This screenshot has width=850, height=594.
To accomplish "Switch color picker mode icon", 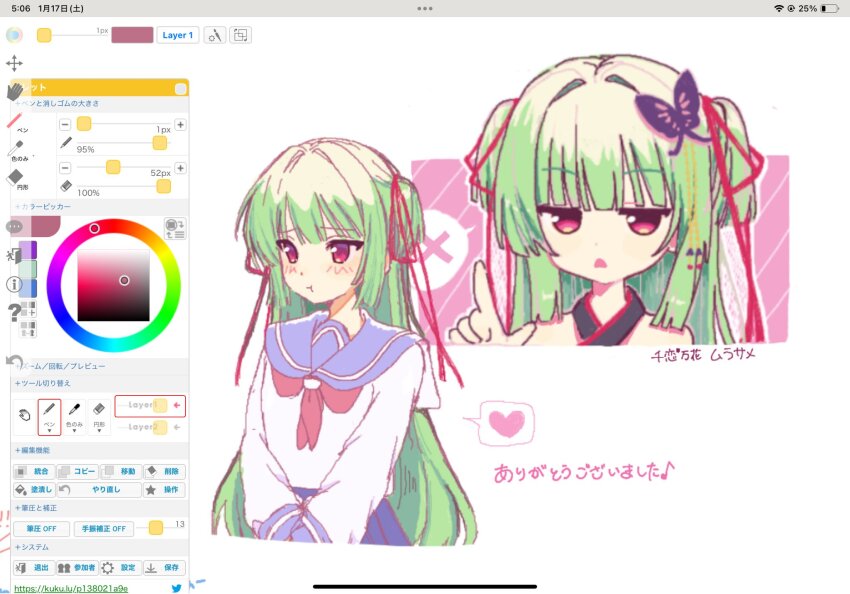I will coord(175,229).
